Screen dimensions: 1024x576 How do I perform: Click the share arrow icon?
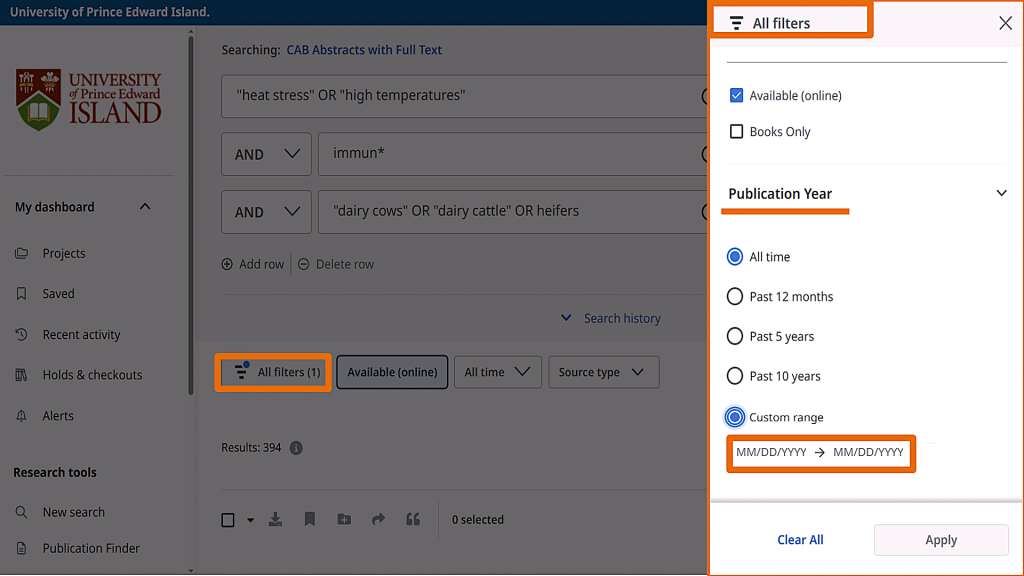pyautogui.click(x=378, y=520)
